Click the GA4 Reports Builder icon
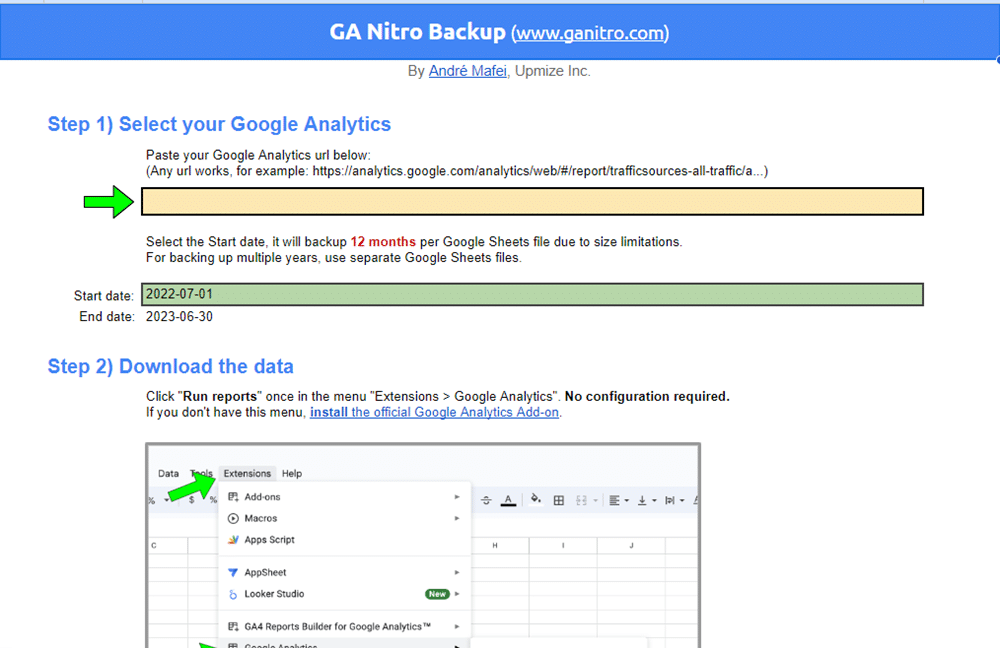Screen dimensions: 1000x648 pos(232,627)
